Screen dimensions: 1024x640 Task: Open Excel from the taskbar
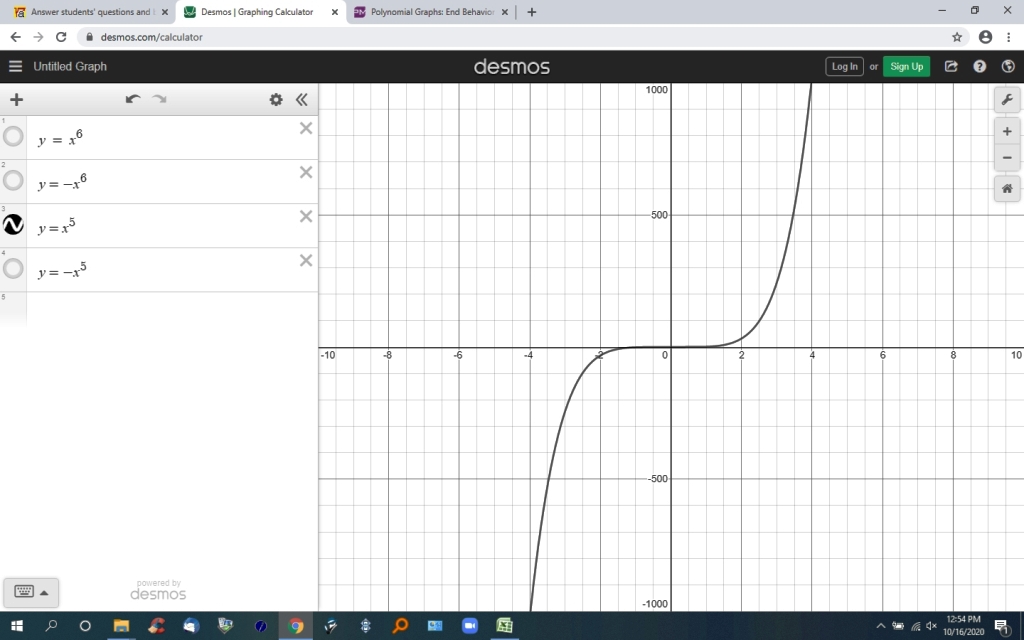click(504, 626)
